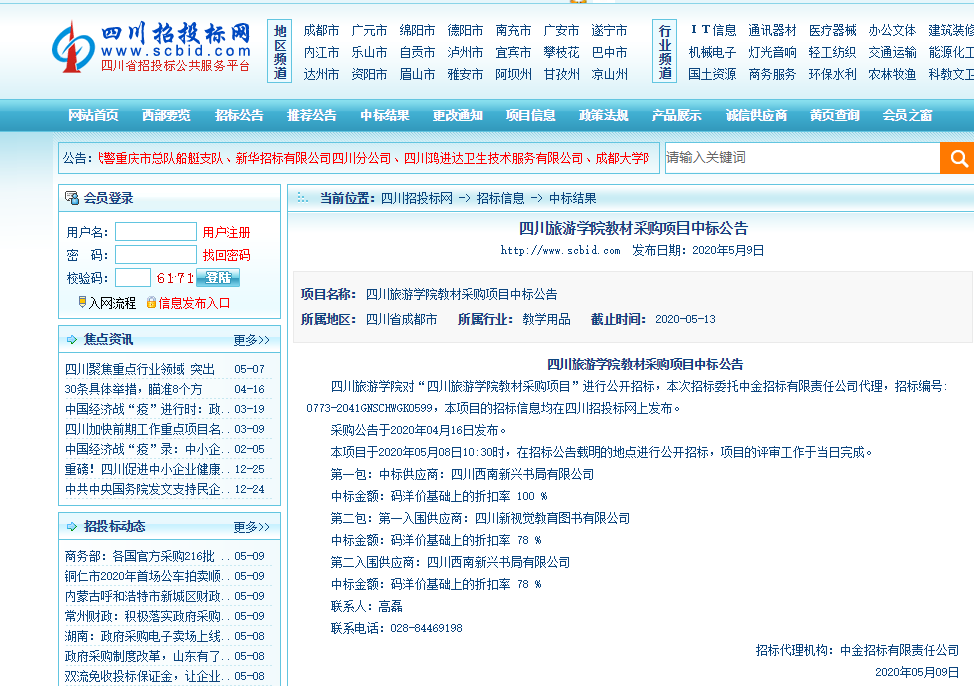Select 乐山市 region link
974x686 pixels.
[369, 52]
